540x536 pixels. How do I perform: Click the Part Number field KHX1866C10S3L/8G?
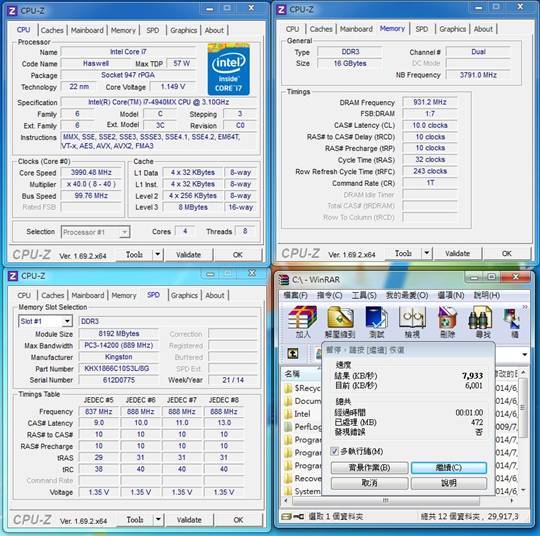117,368
